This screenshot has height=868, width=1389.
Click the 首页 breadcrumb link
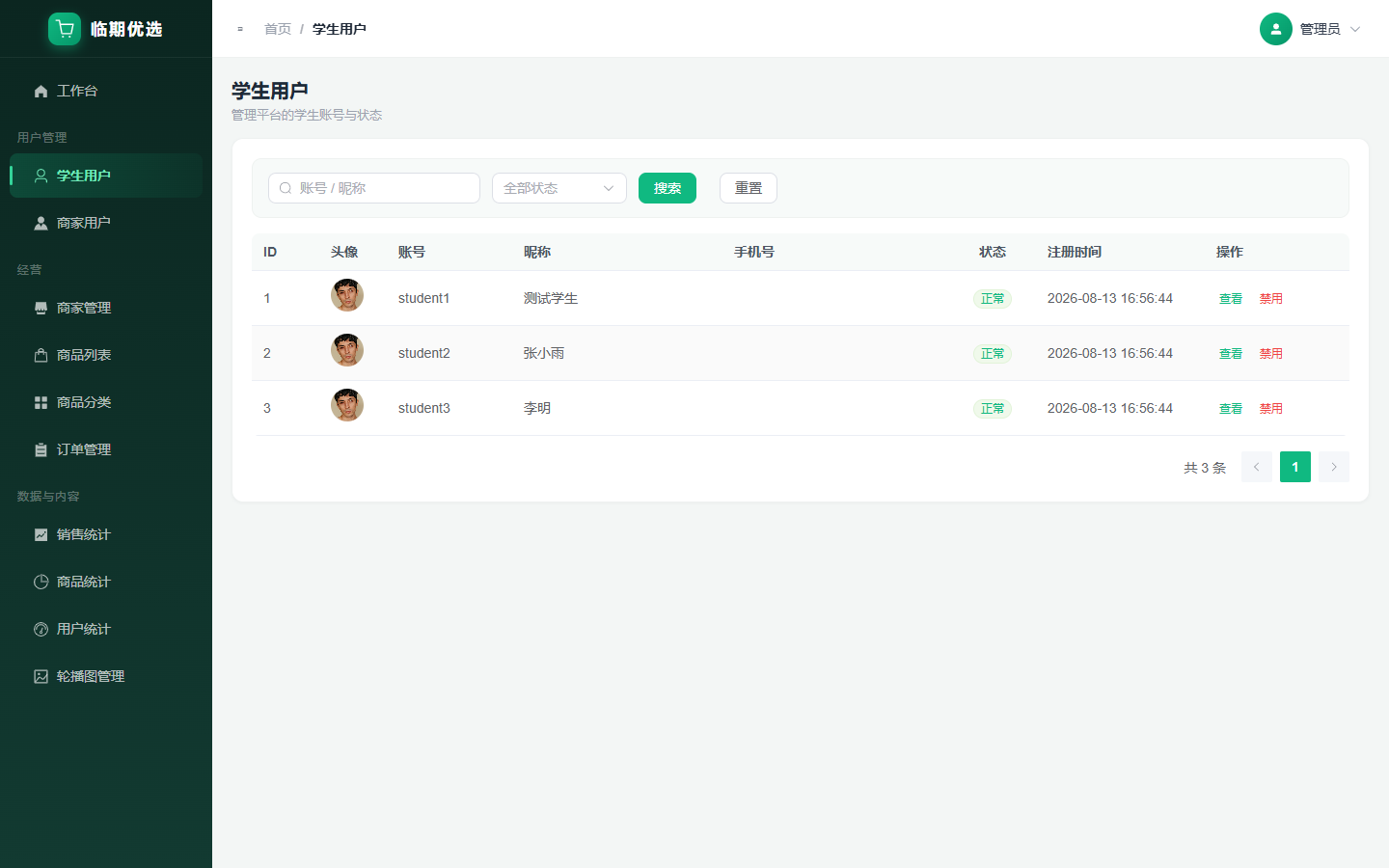tap(278, 29)
